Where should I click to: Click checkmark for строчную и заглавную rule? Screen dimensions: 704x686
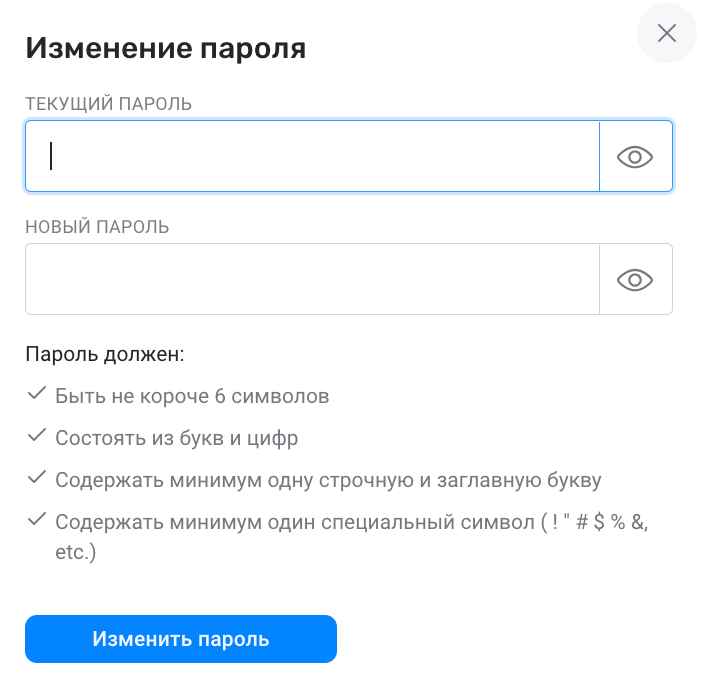pyautogui.click(x=37, y=477)
